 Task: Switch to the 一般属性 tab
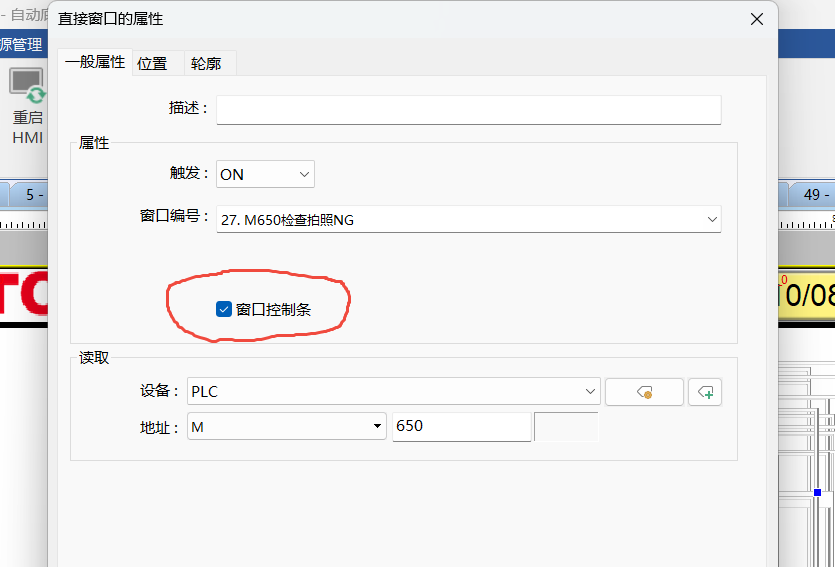(x=95, y=62)
